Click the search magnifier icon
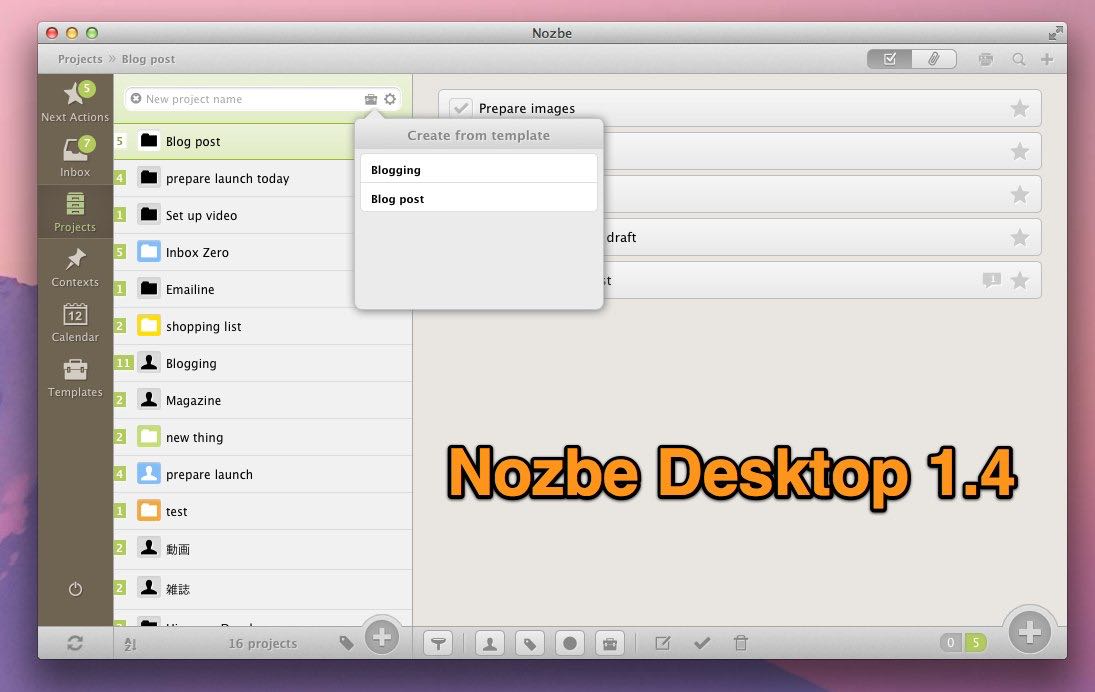The width and height of the screenshot is (1095, 692). 1019,59
